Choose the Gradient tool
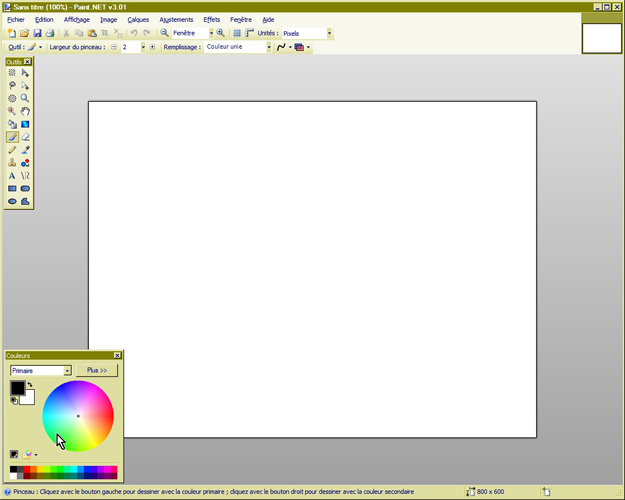The width and height of the screenshot is (625, 500). coord(25,124)
